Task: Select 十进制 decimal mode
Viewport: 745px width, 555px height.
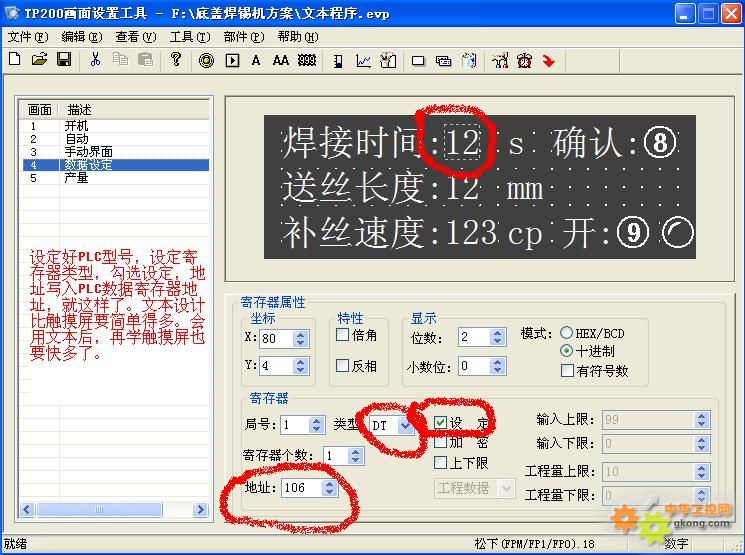Action: tap(566, 351)
